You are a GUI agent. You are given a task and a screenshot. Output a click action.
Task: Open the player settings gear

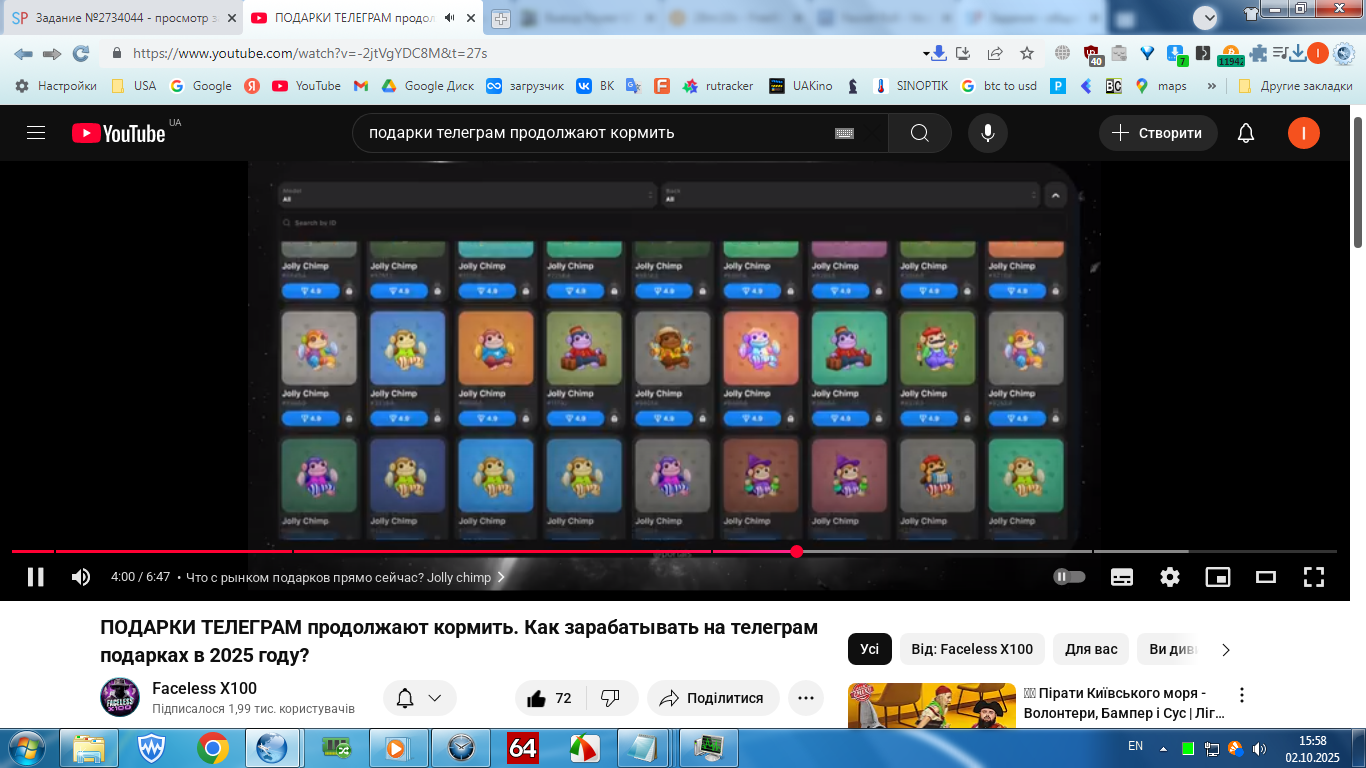(x=1170, y=577)
